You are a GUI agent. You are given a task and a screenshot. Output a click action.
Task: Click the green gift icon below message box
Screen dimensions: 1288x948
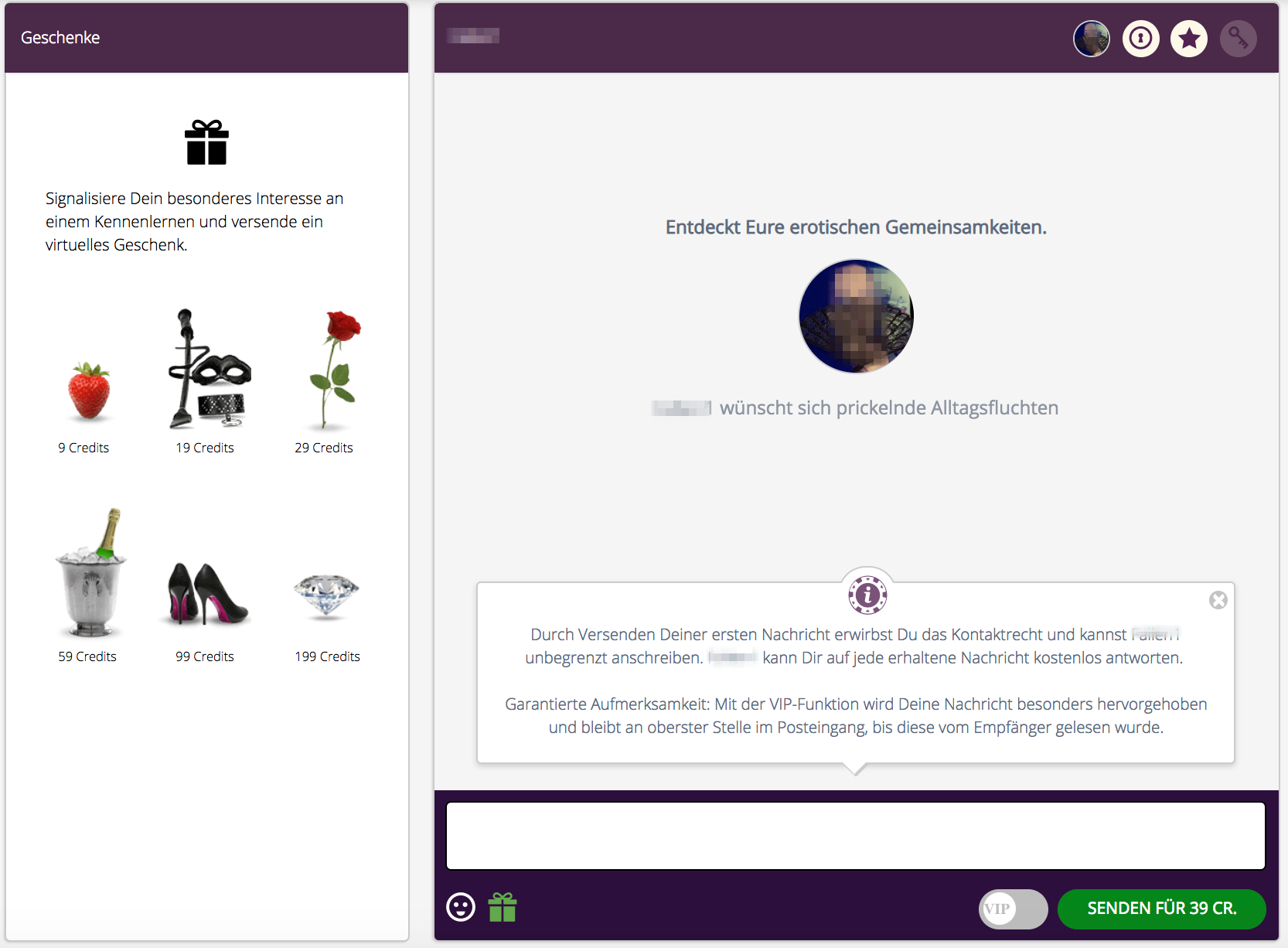coord(503,907)
